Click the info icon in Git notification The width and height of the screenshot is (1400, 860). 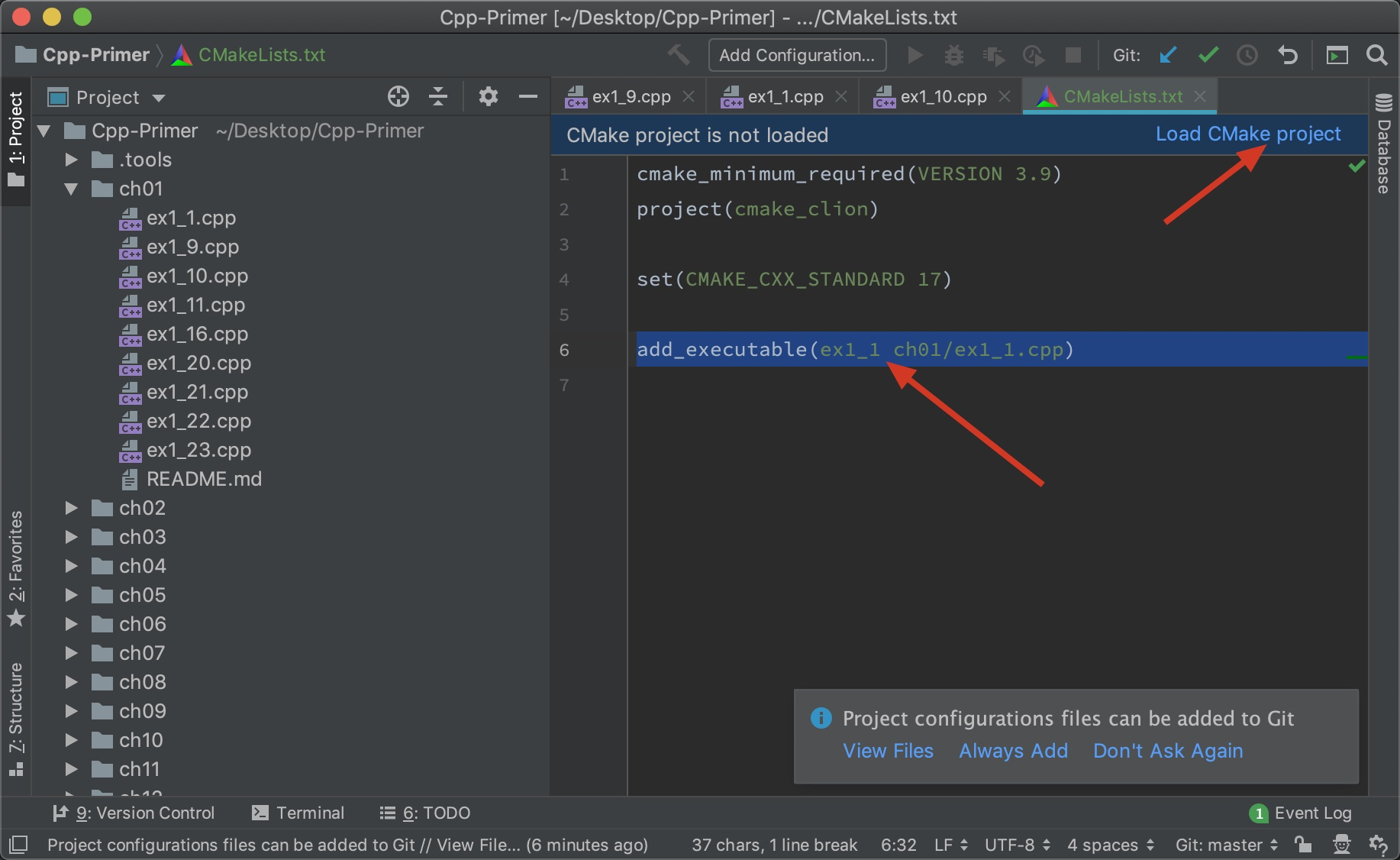(x=821, y=718)
